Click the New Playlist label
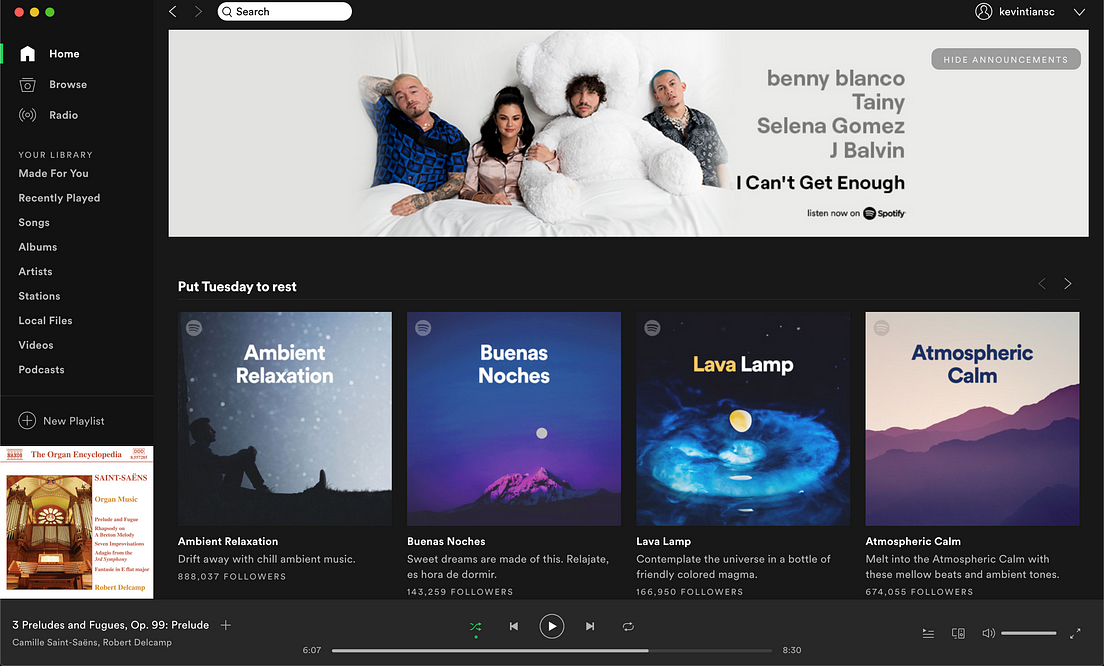 pyautogui.click(x=74, y=421)
